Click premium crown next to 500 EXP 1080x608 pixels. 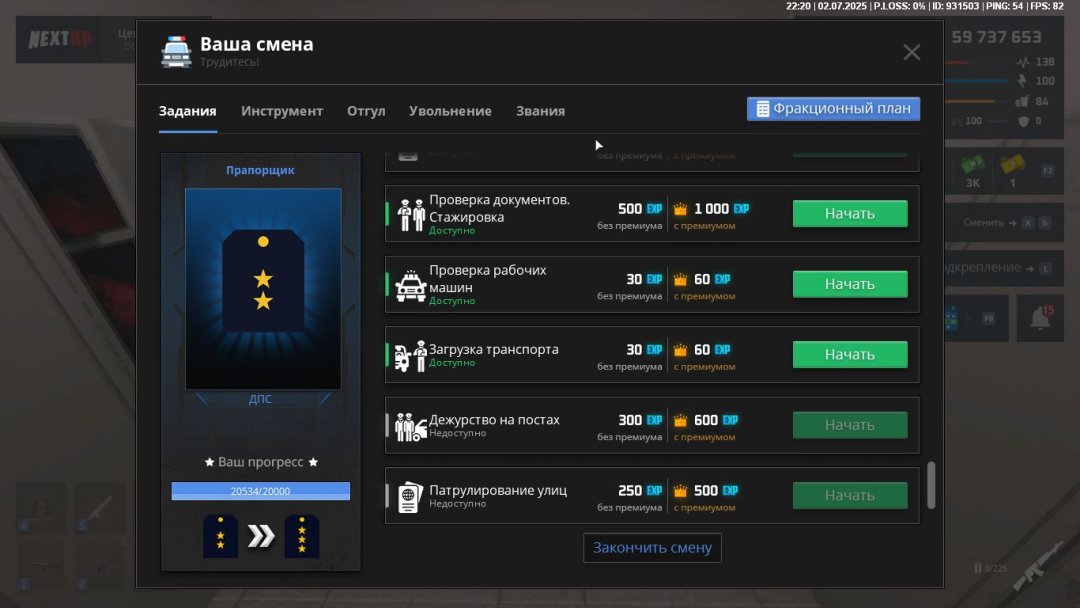click(681, 490)
